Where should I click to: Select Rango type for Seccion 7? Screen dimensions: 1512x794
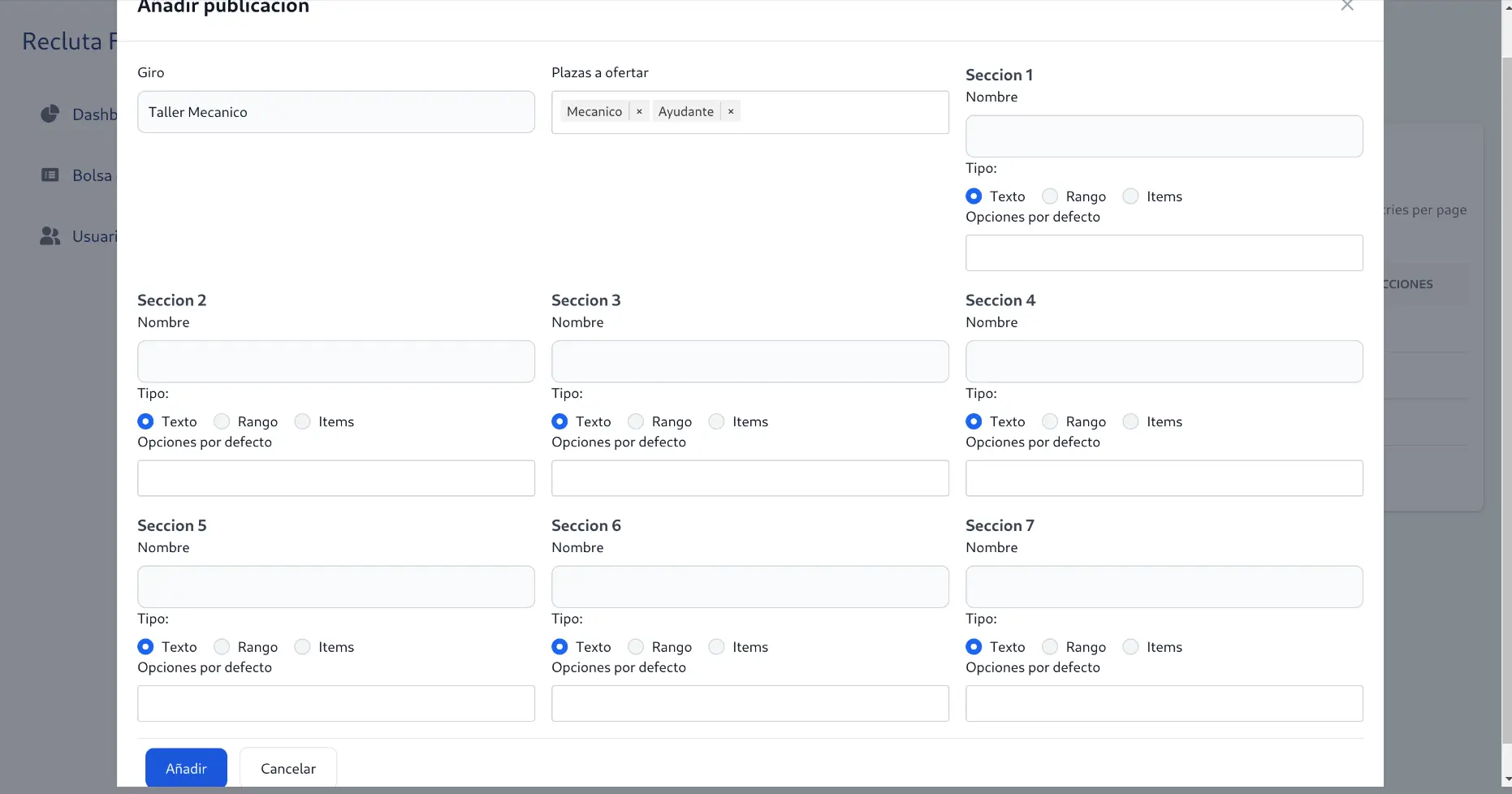(1050, 647)
